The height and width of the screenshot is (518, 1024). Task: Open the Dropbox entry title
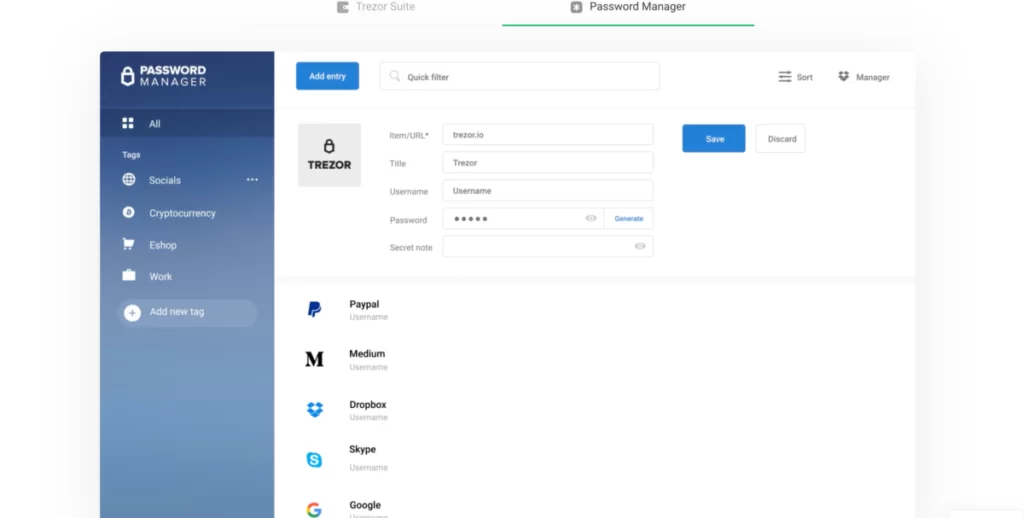(368, 404)
